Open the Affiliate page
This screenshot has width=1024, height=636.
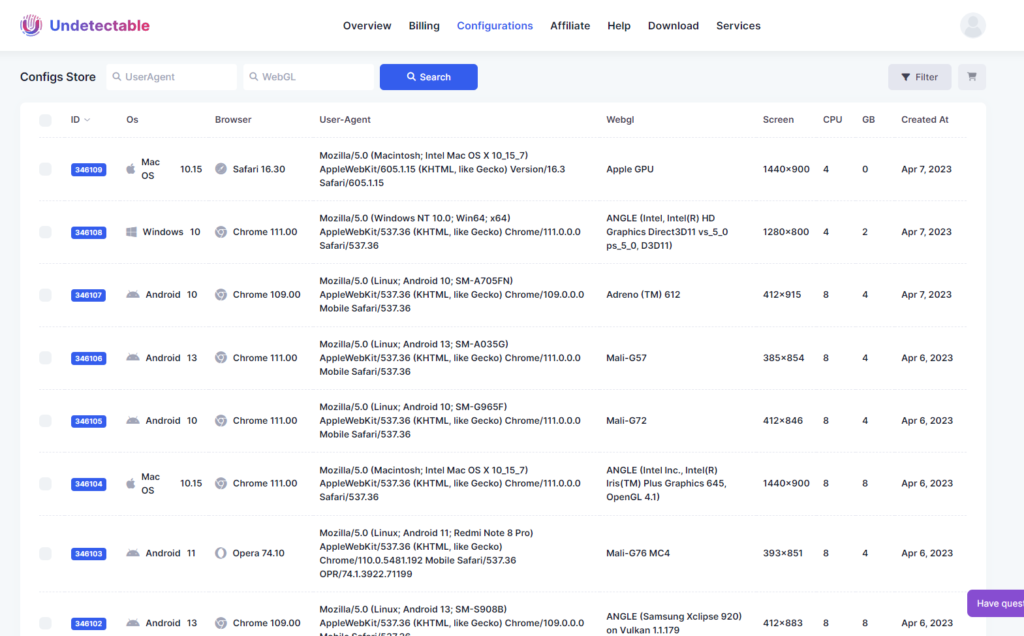coord(569,25)
